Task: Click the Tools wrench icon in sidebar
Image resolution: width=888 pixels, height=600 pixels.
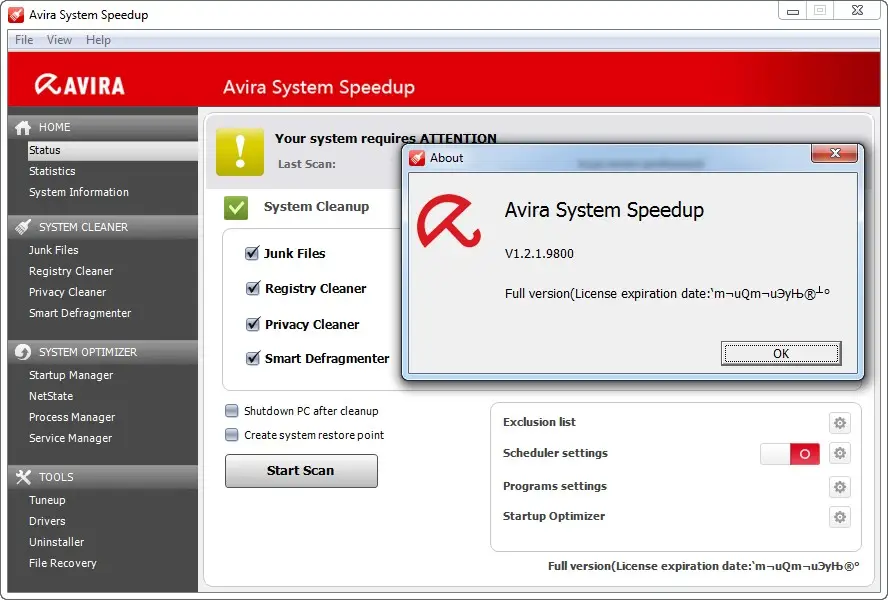Action: click(x=23, y=477)
